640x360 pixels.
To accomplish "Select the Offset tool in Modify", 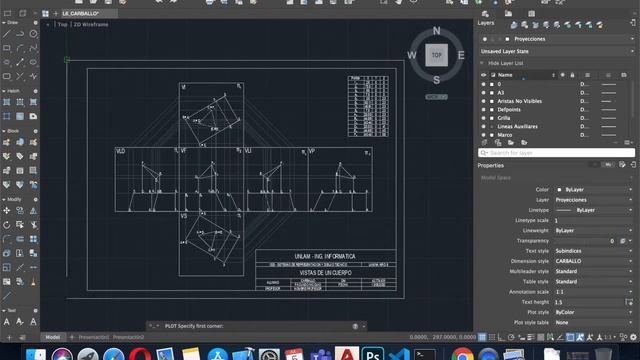I will (20, 239).
